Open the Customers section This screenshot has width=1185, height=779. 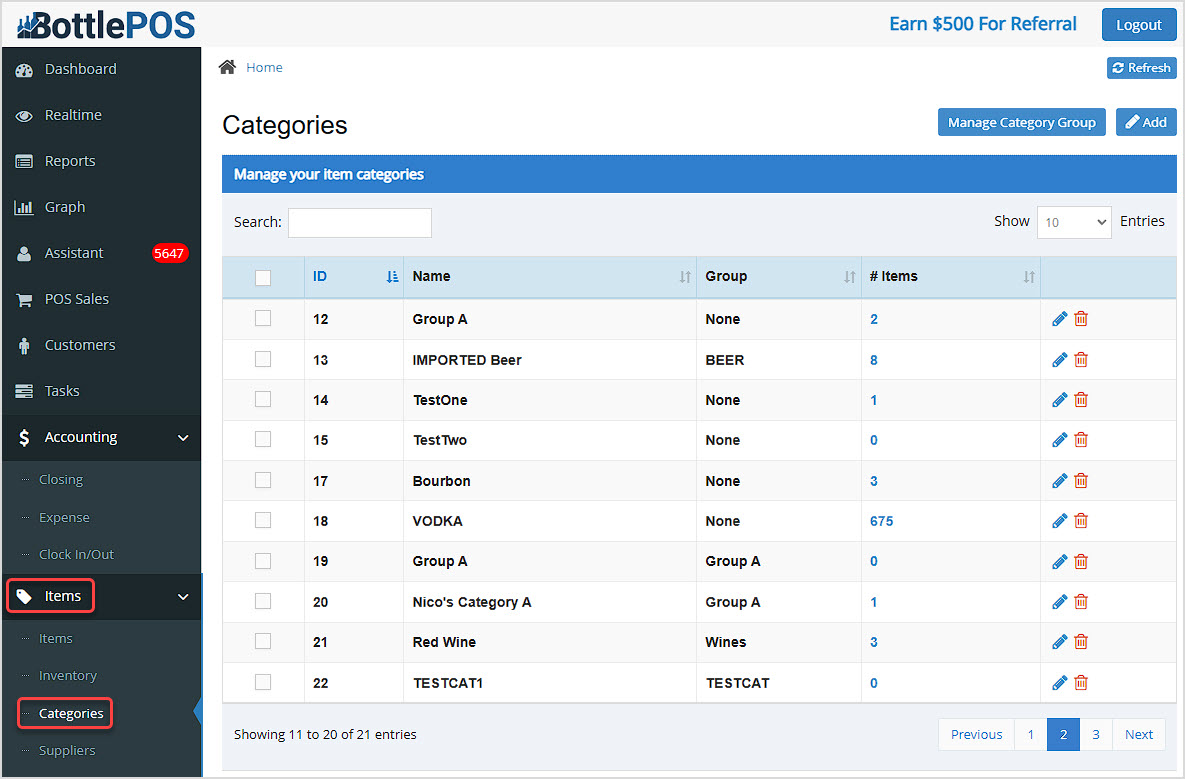25,344
